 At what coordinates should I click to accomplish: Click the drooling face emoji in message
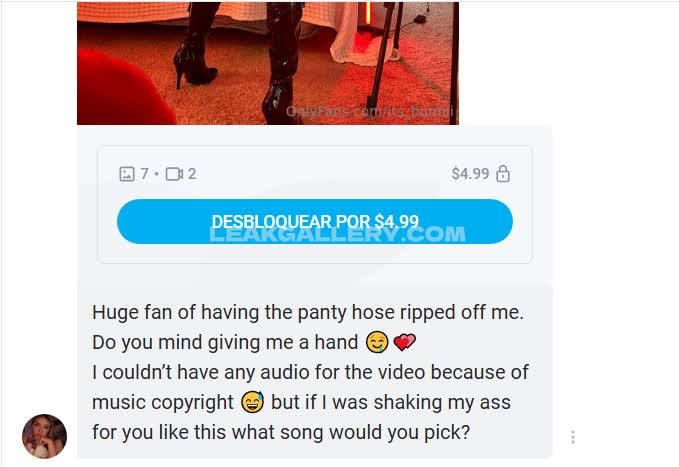coord(377,342)
